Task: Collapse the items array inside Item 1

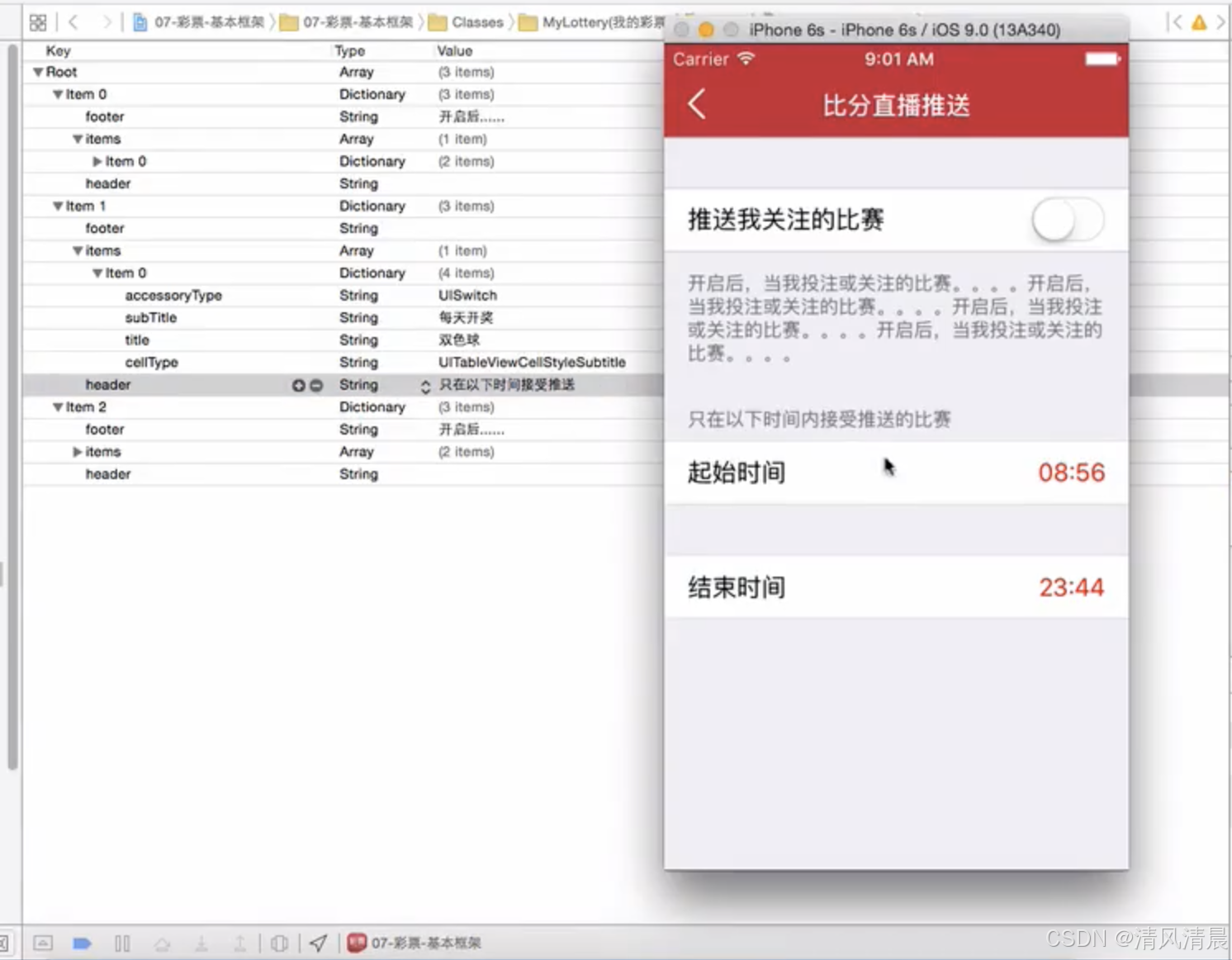Action: coord(78,250)
